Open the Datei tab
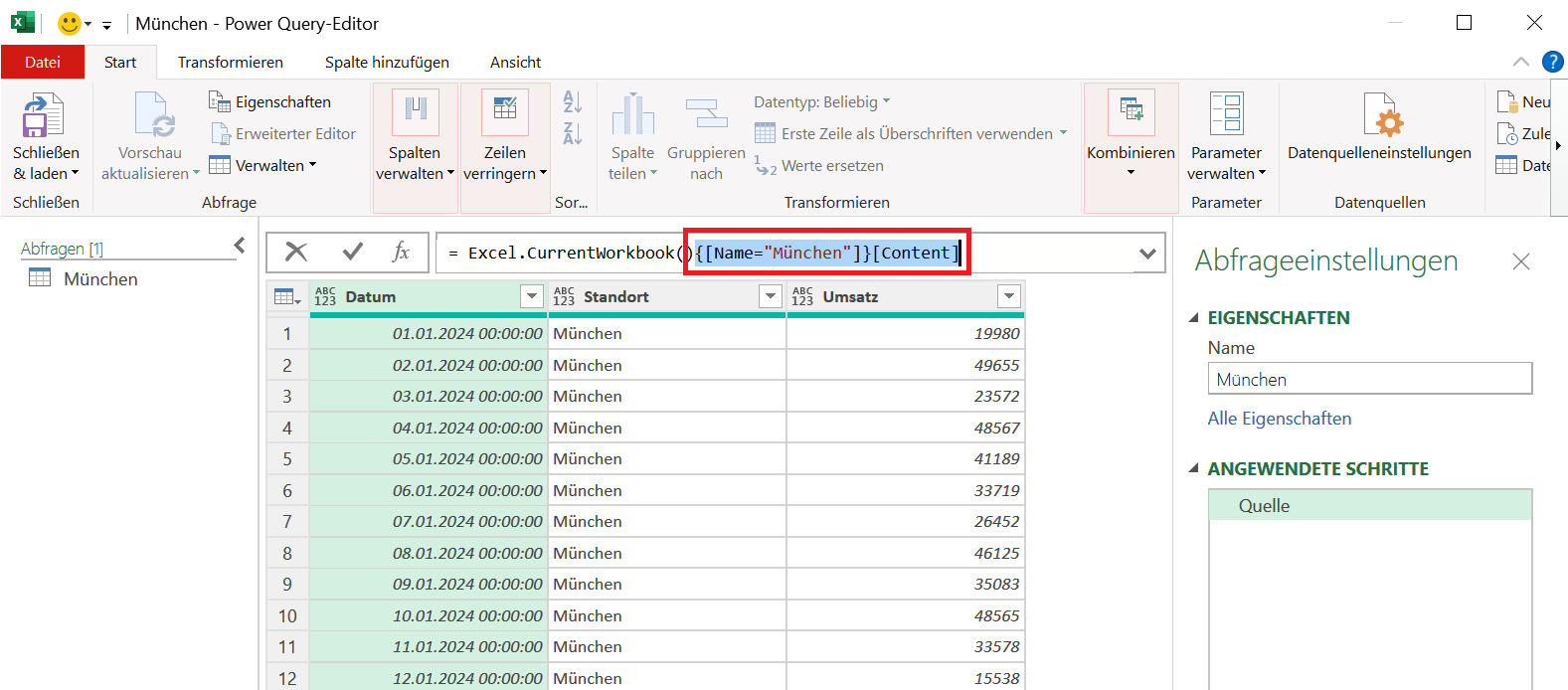 click(x=43, y=62)
